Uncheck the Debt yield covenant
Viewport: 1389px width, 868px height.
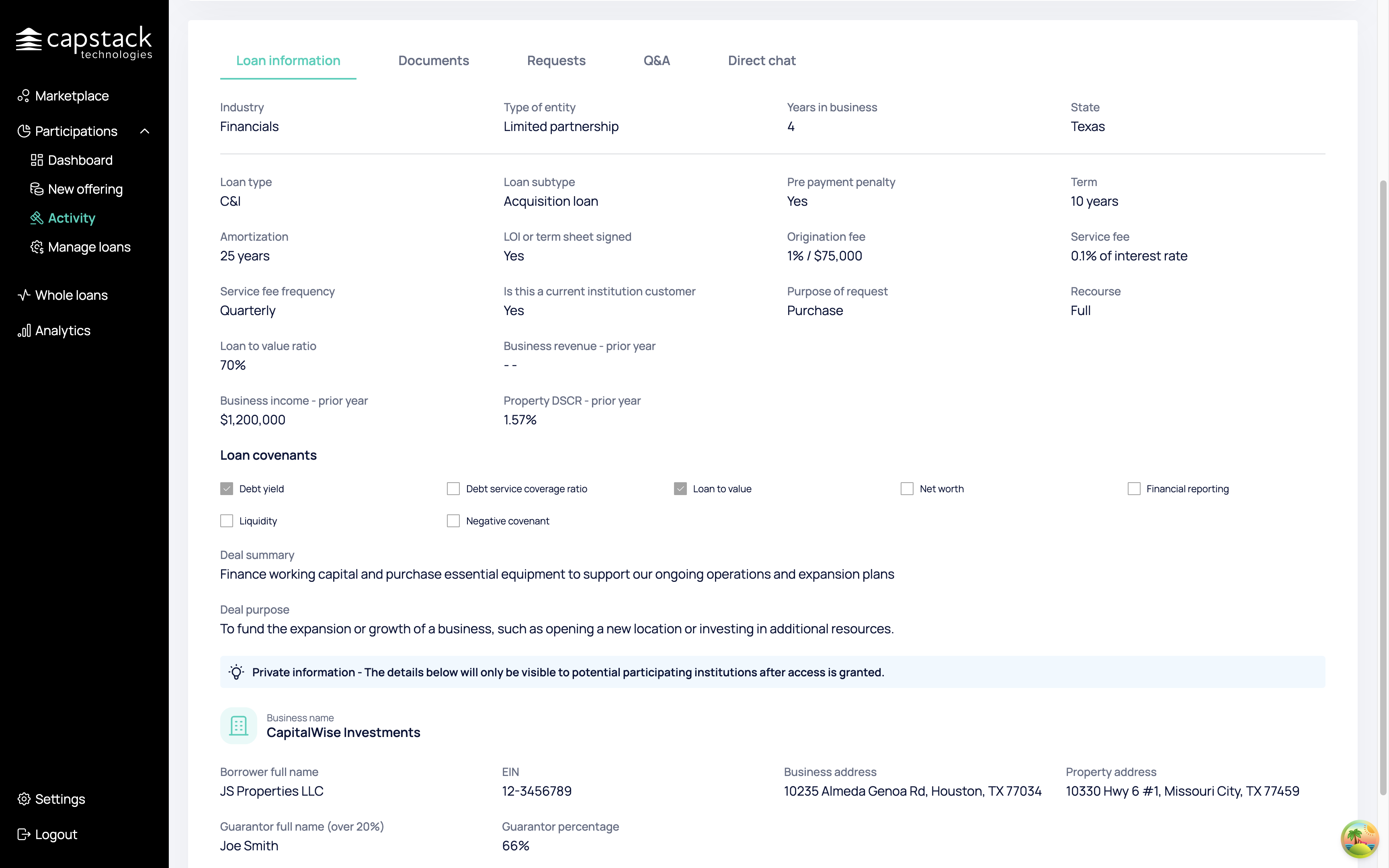point(227,489)
